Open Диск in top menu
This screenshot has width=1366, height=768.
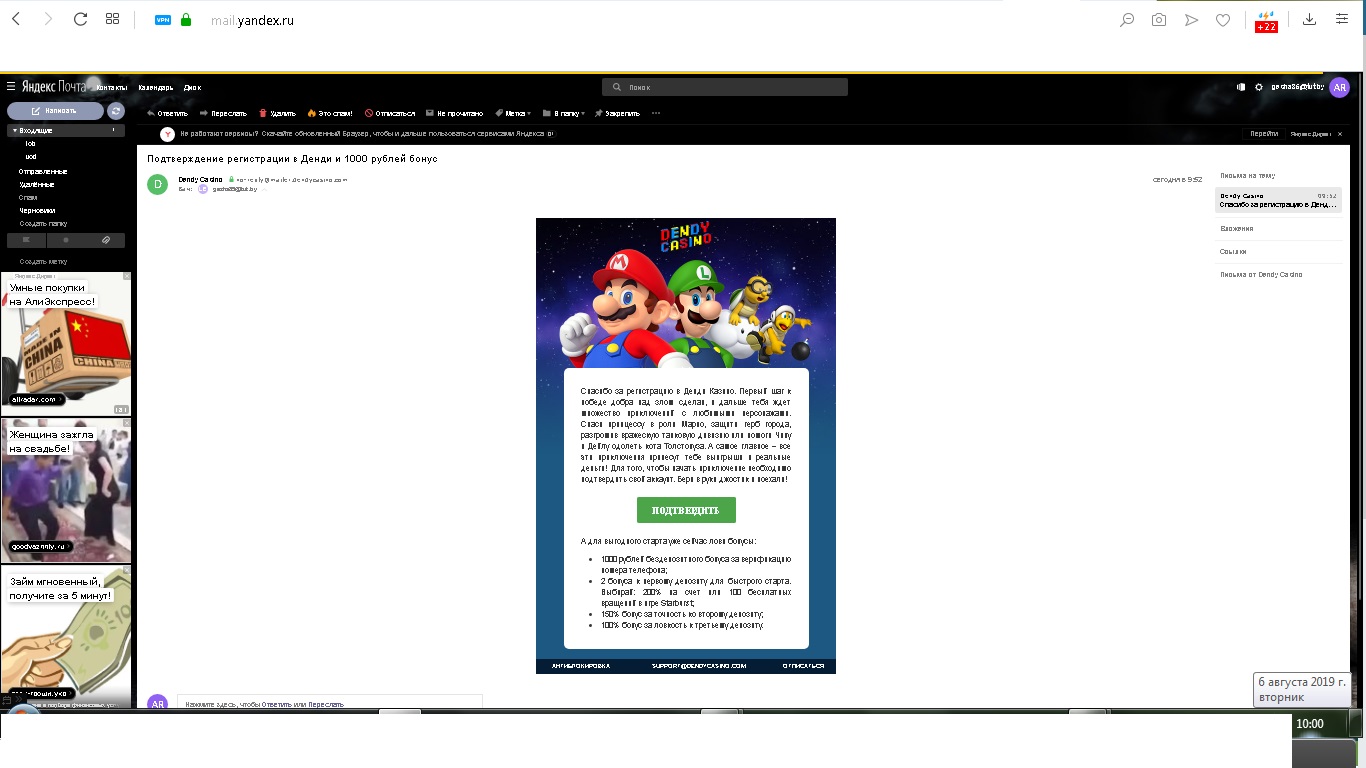tap(192, 87)
